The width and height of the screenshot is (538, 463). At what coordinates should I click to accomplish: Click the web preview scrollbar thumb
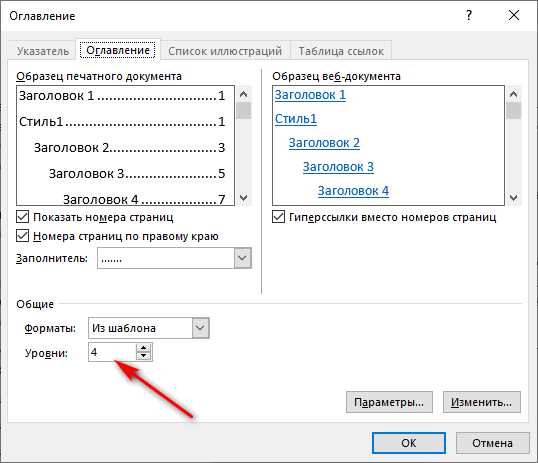tap(514, 111)
